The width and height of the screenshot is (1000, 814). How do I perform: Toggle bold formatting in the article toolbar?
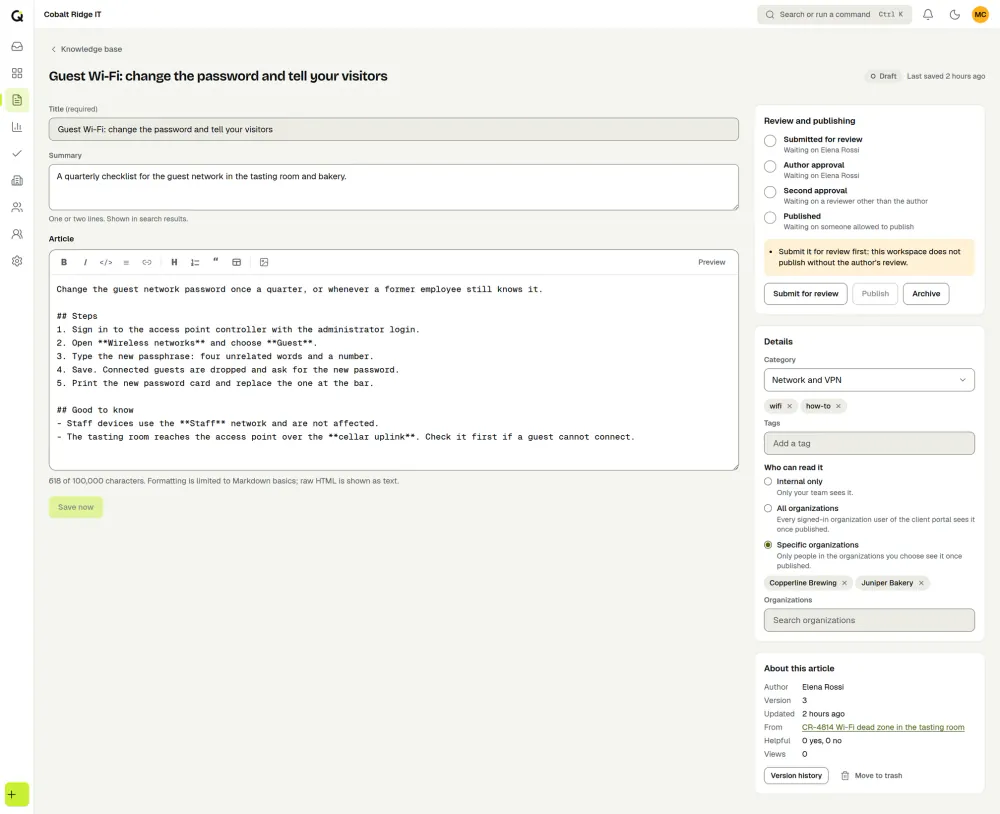[64, 262]
